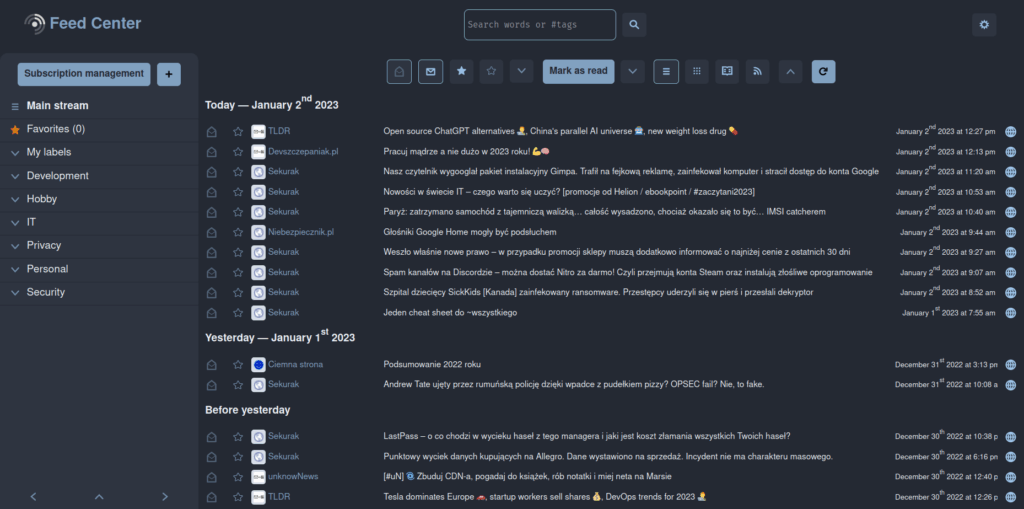
Task: Open globe link for Andrew Tate article
Action: click(x=1010, y=385)
